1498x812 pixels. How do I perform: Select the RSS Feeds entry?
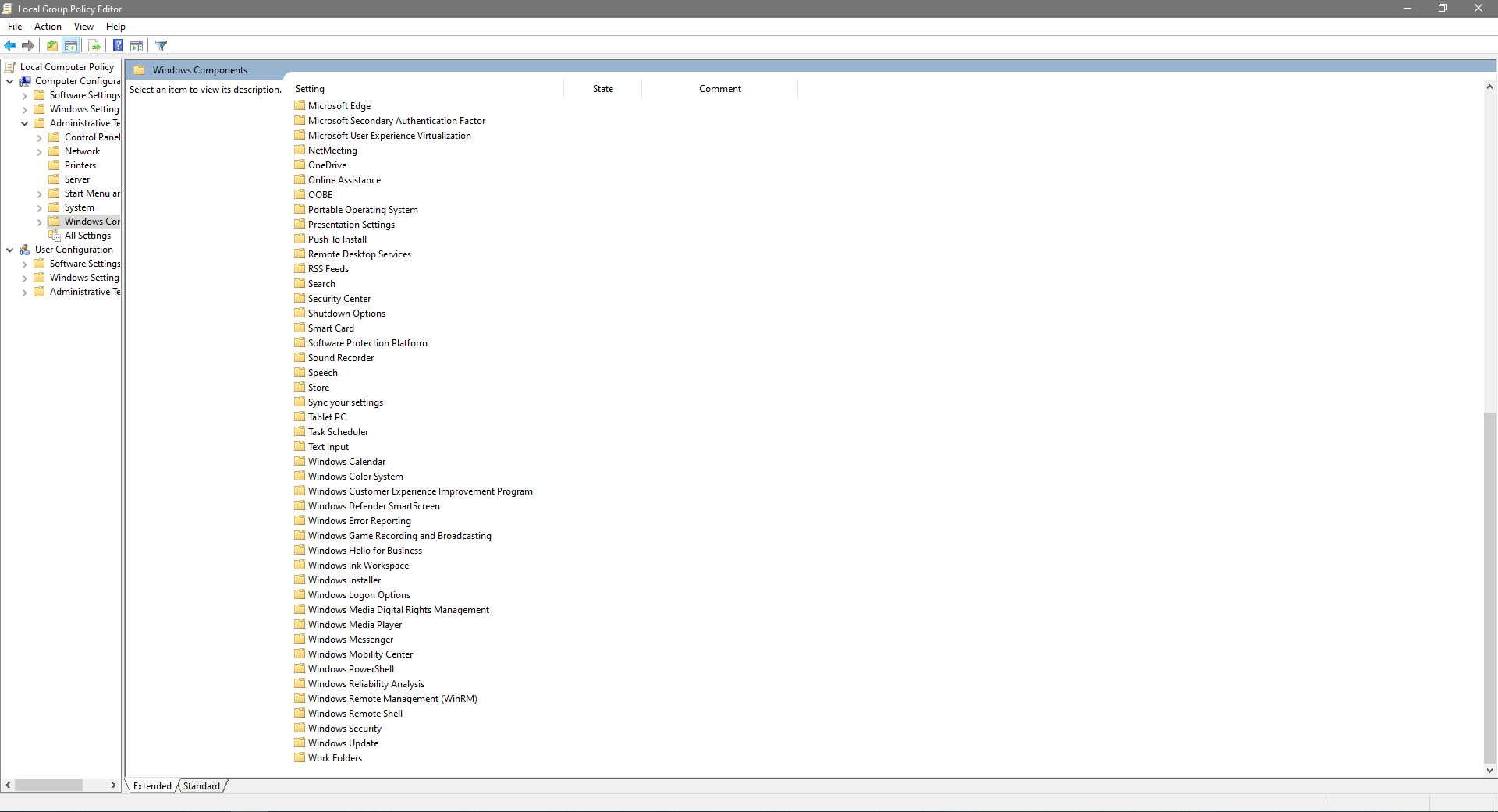(328, 269)
